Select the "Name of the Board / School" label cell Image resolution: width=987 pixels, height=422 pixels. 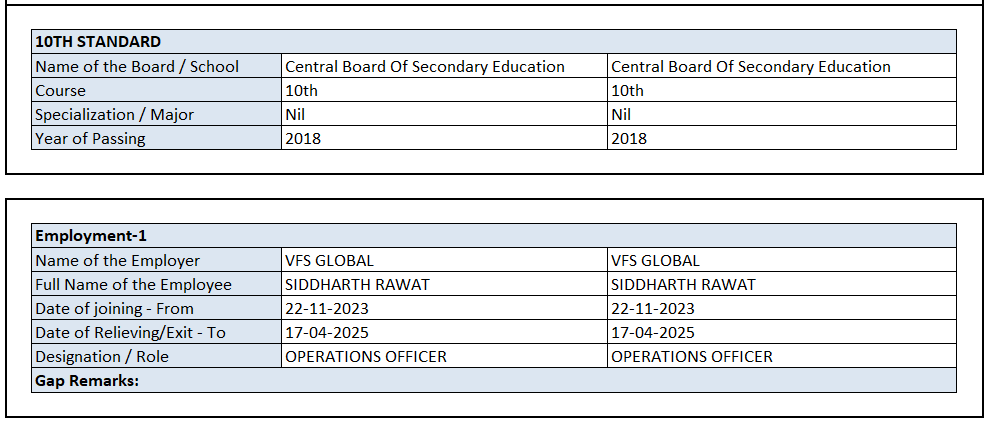(x=137, y=66)
